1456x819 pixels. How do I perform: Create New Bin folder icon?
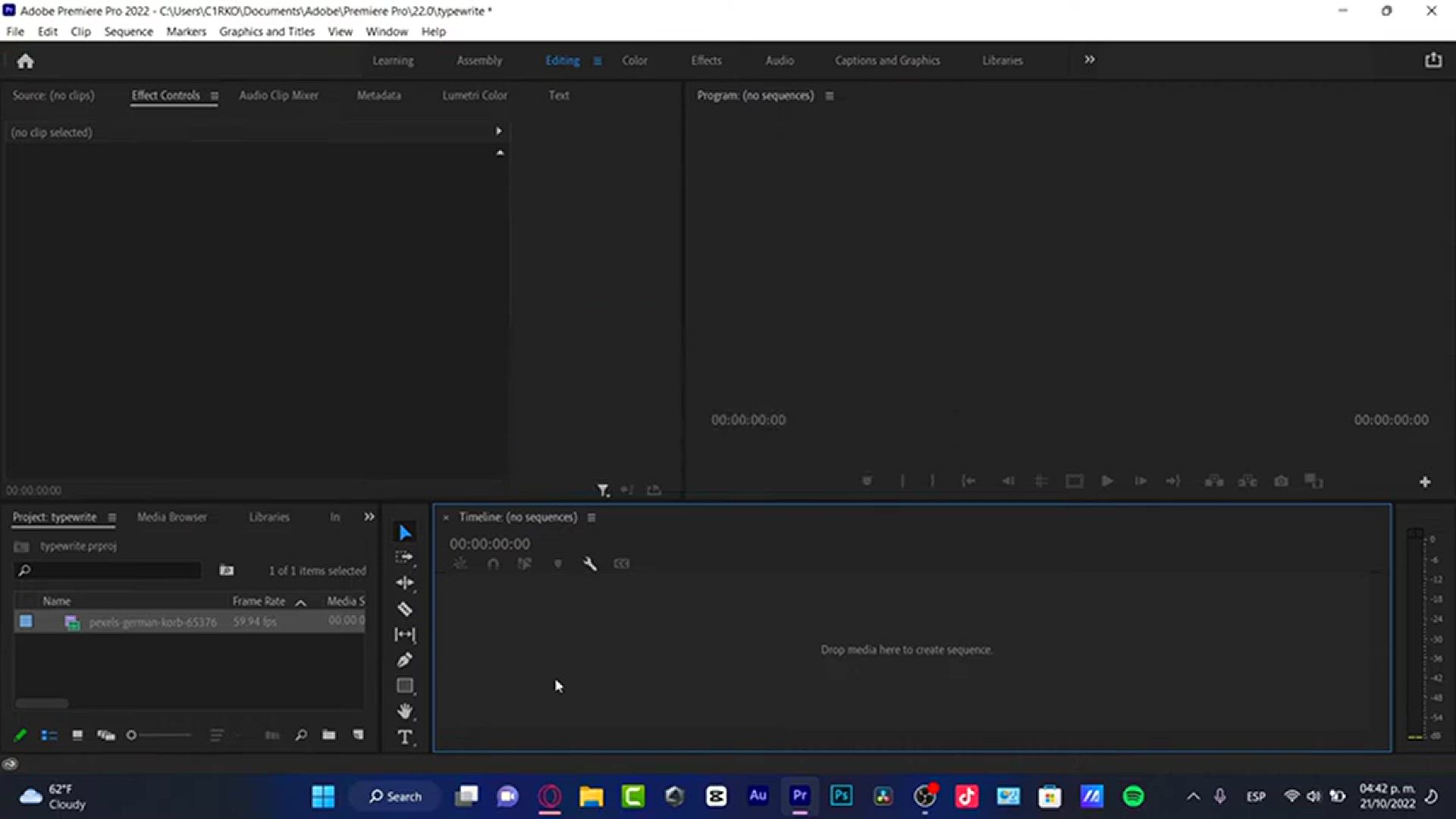(x=328, y=735)
